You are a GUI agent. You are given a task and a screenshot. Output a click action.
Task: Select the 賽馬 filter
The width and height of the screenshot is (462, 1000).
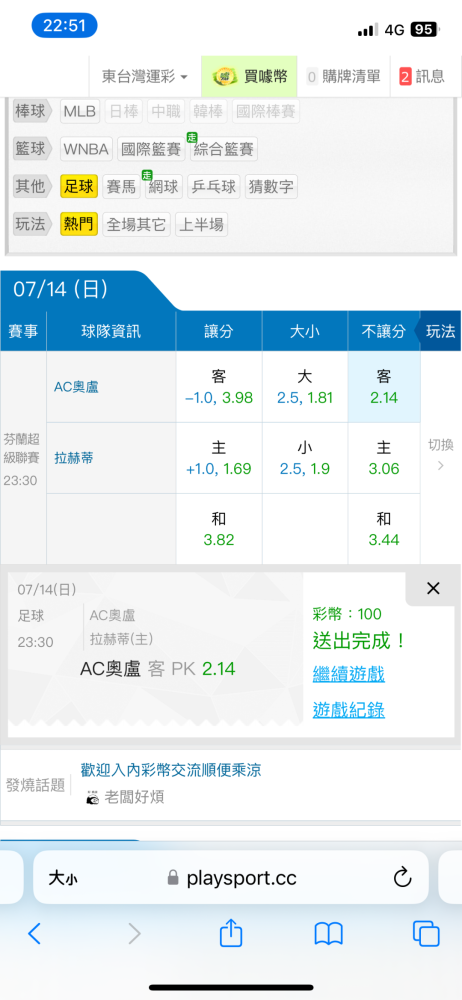coord(121,187)
